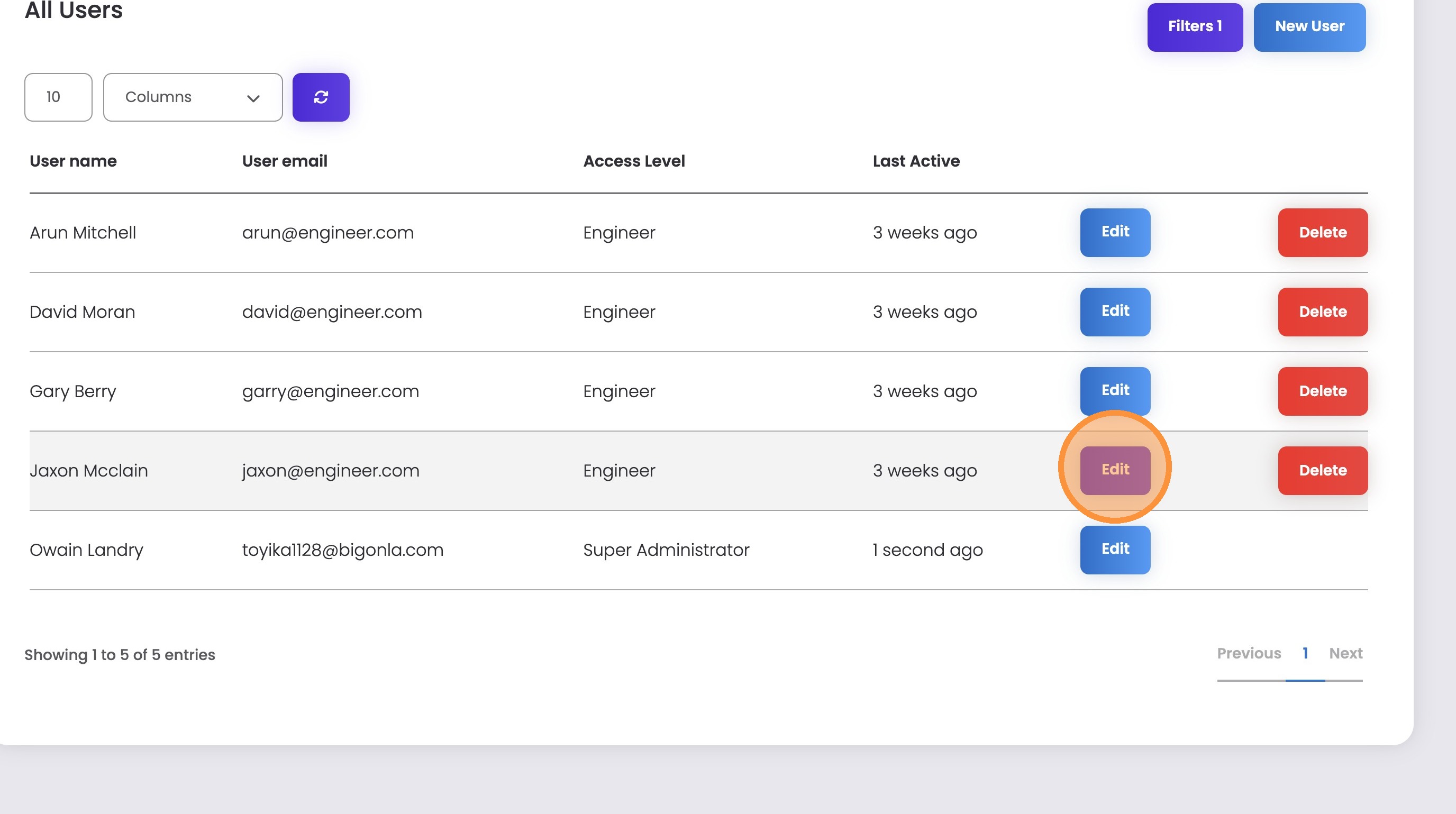The height and width of the screenshot is (814, 1456).
Task: Open the Columns dropdown
Action: coord(192,97)
